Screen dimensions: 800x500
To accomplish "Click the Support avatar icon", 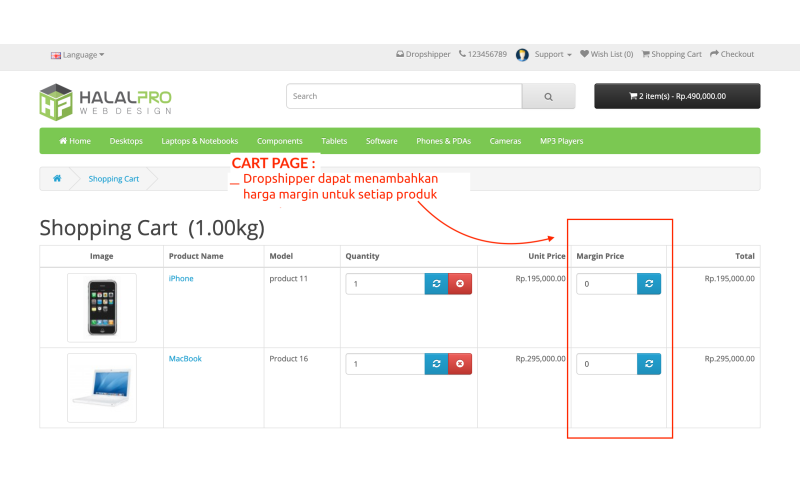I will pyautogui.click(x=522, y=55).
